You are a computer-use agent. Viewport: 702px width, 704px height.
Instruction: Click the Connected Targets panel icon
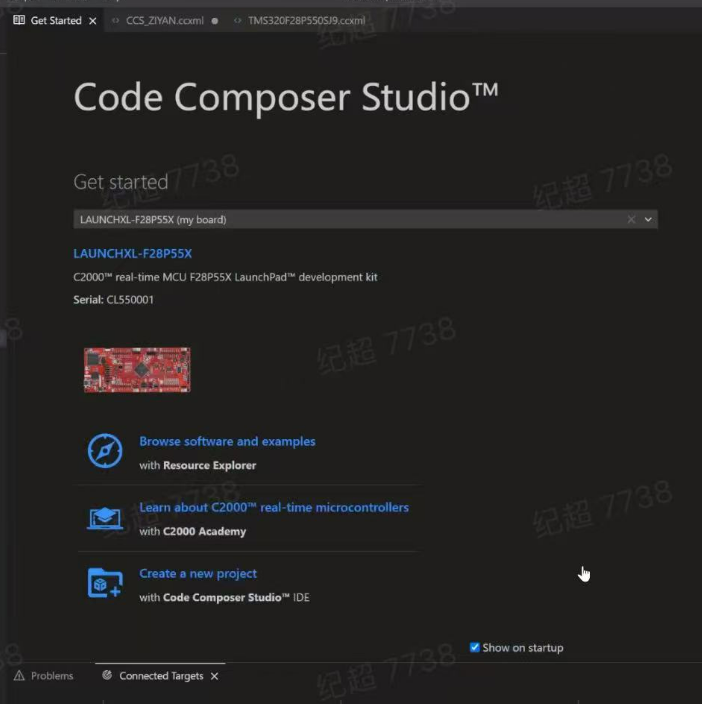[107, 675]
